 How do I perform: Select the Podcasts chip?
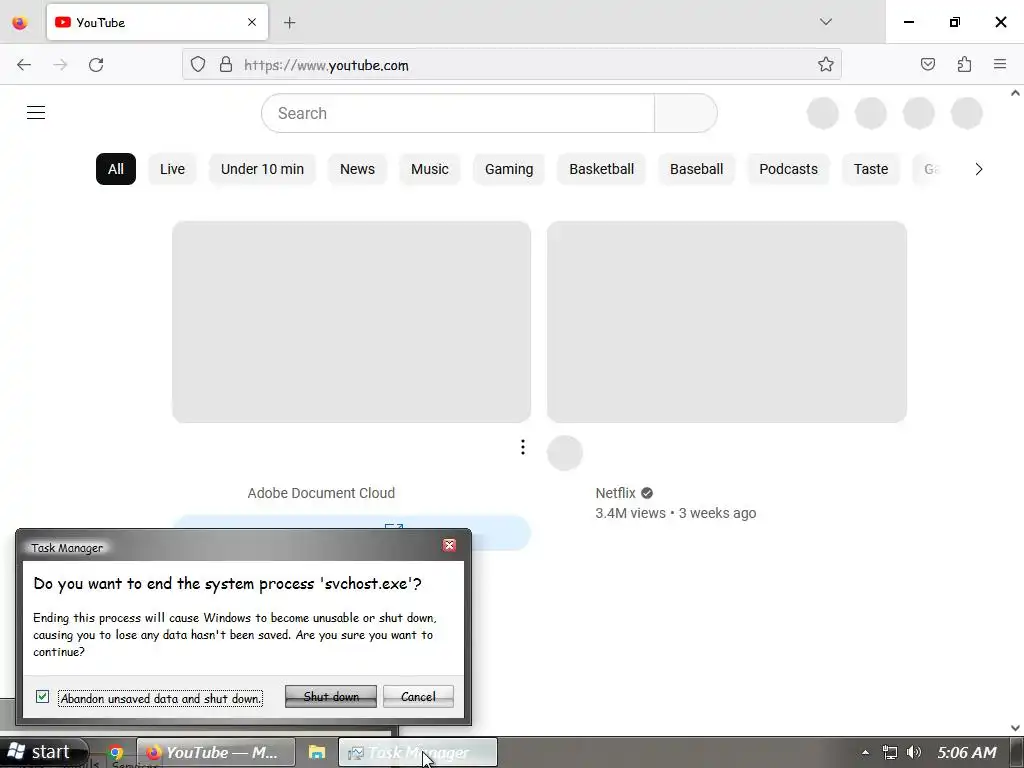pyautogui.click(x=788, y=169)
